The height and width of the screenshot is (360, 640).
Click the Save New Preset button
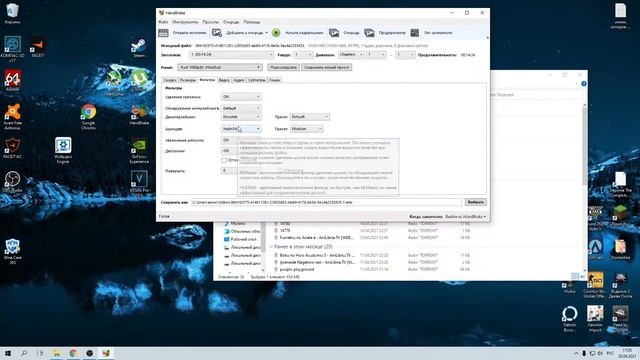coord(327,67)
